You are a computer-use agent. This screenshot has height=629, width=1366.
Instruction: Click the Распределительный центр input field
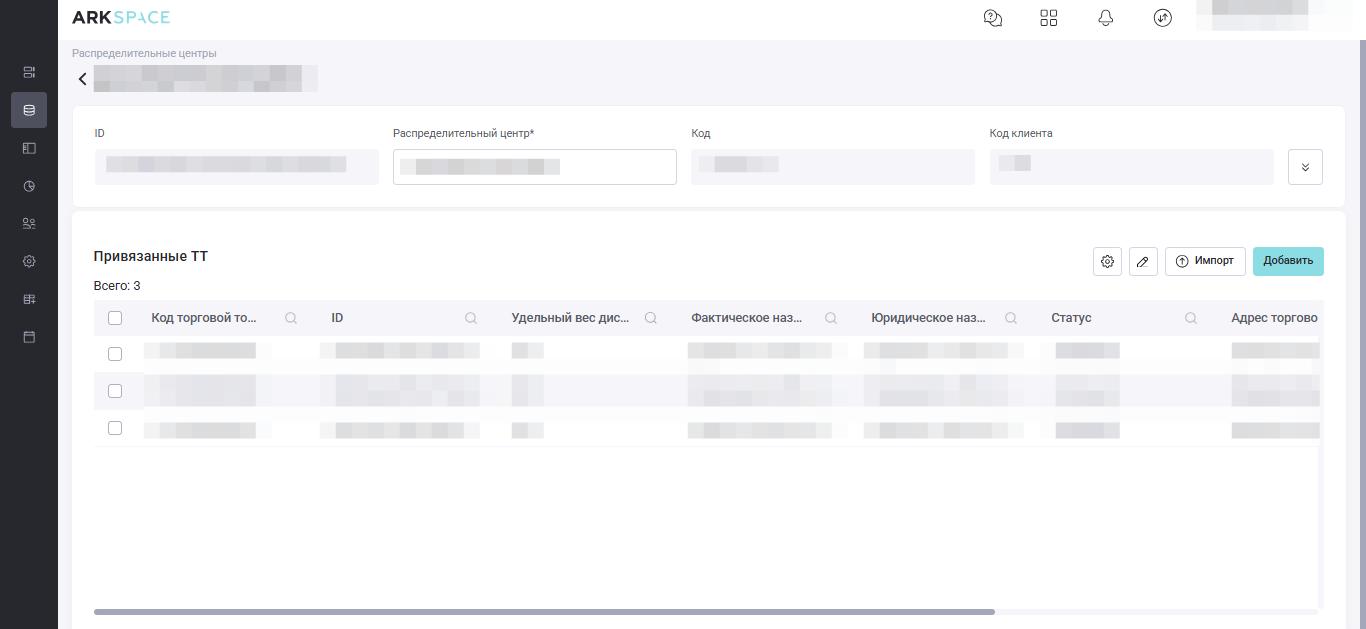(x=534, y=167)
